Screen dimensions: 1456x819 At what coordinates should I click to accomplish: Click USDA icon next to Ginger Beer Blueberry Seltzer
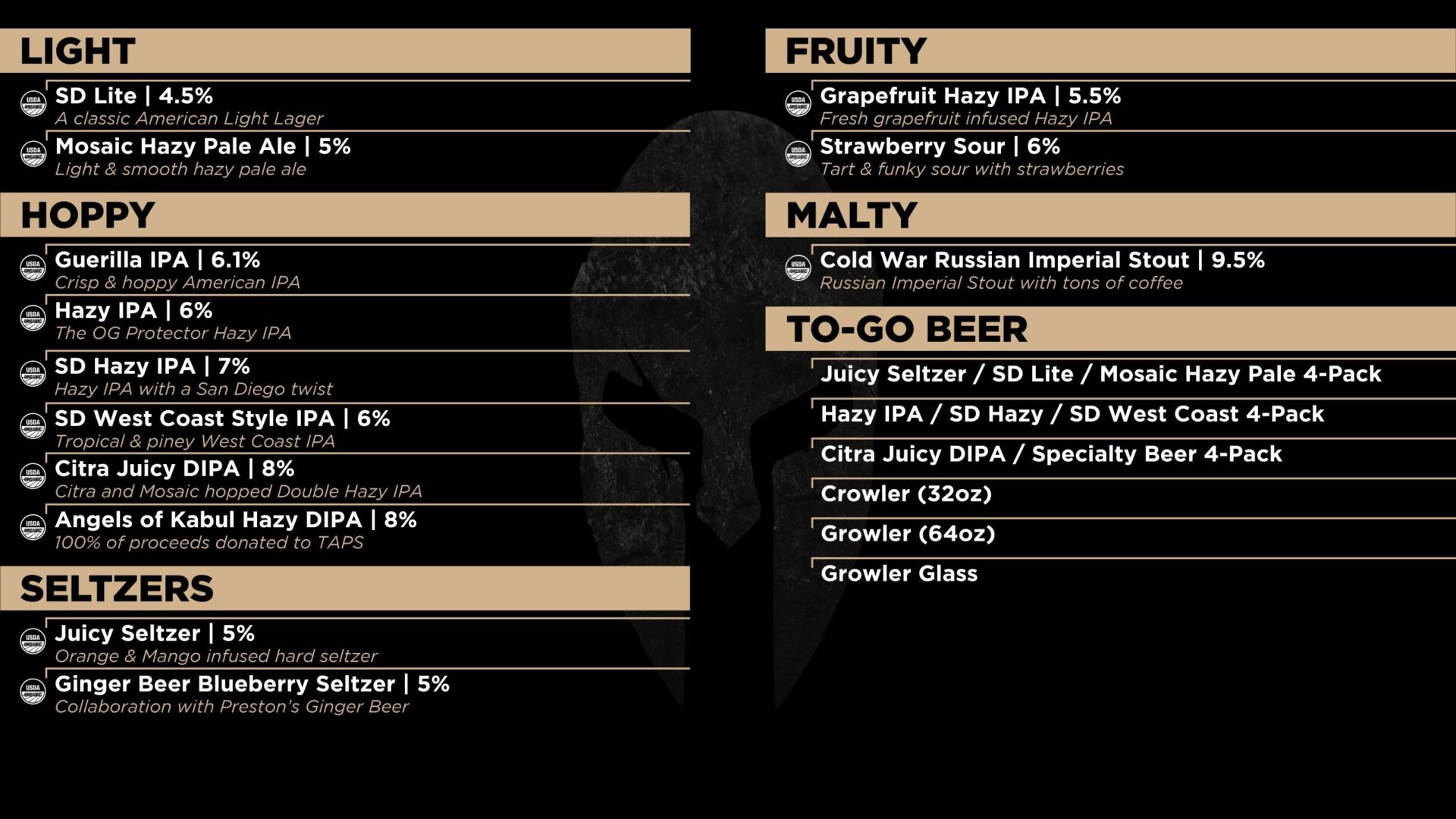pyautogui.click(x=33, y=691)
